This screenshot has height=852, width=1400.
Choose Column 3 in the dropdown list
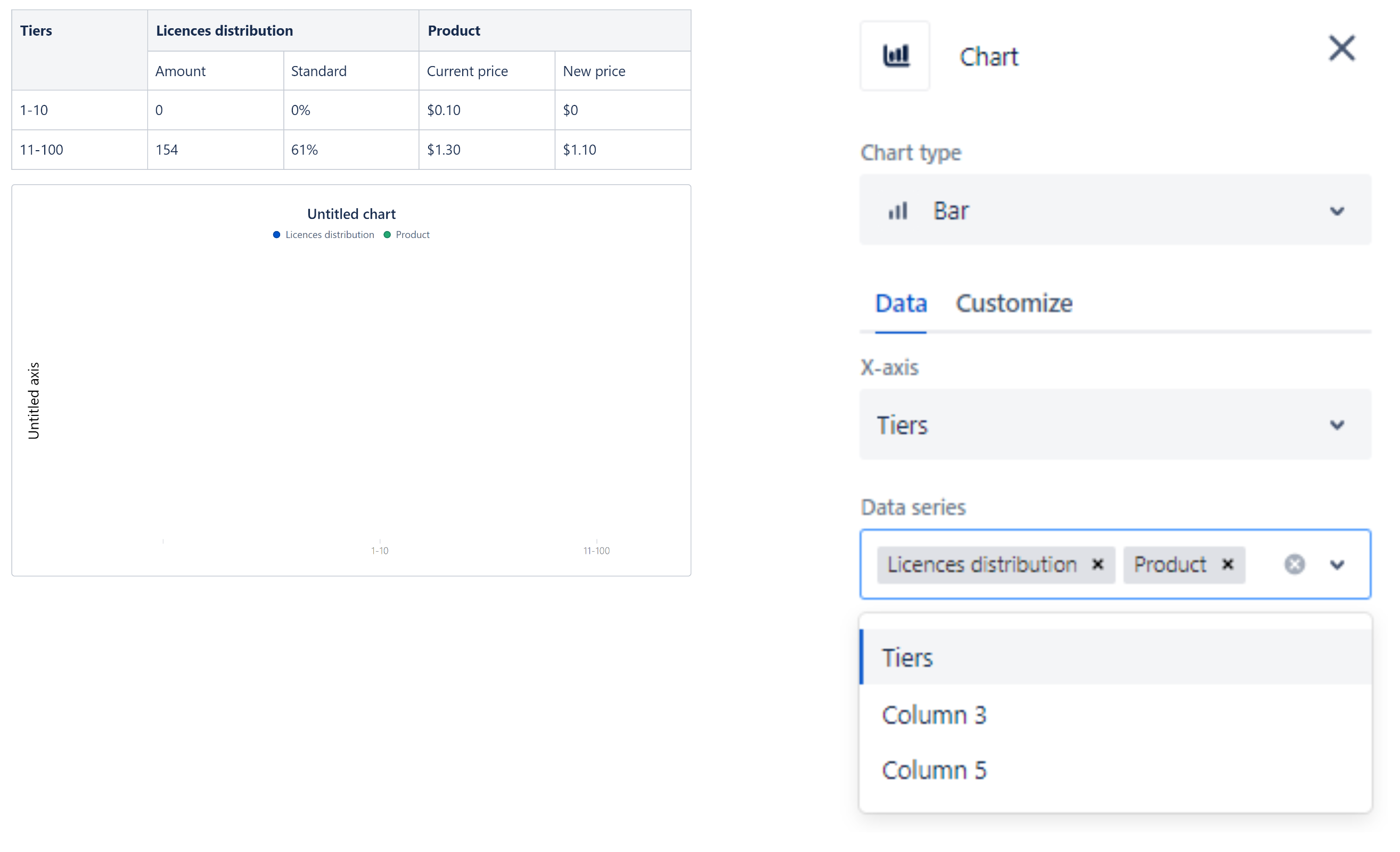1115,714
